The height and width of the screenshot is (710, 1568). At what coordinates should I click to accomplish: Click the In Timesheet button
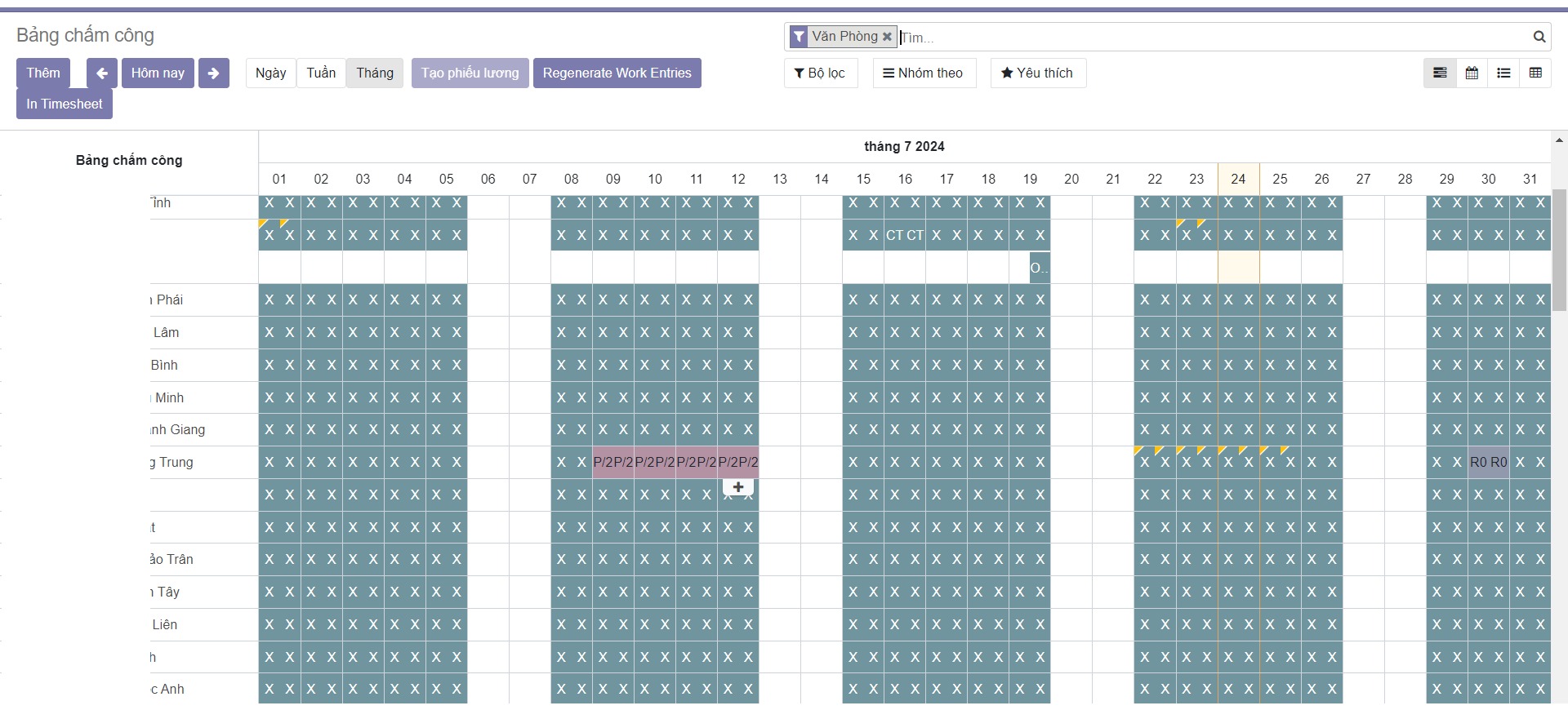coord(65,104)
